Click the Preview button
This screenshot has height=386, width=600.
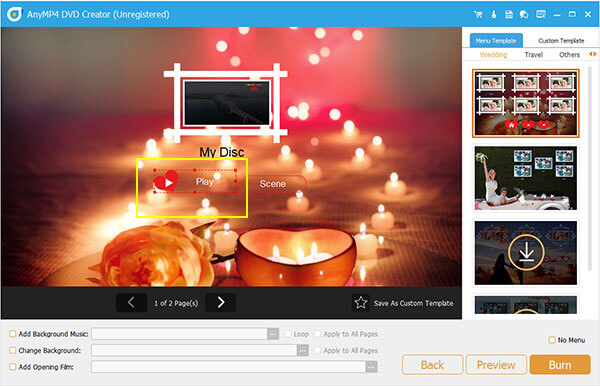point(496,365)
